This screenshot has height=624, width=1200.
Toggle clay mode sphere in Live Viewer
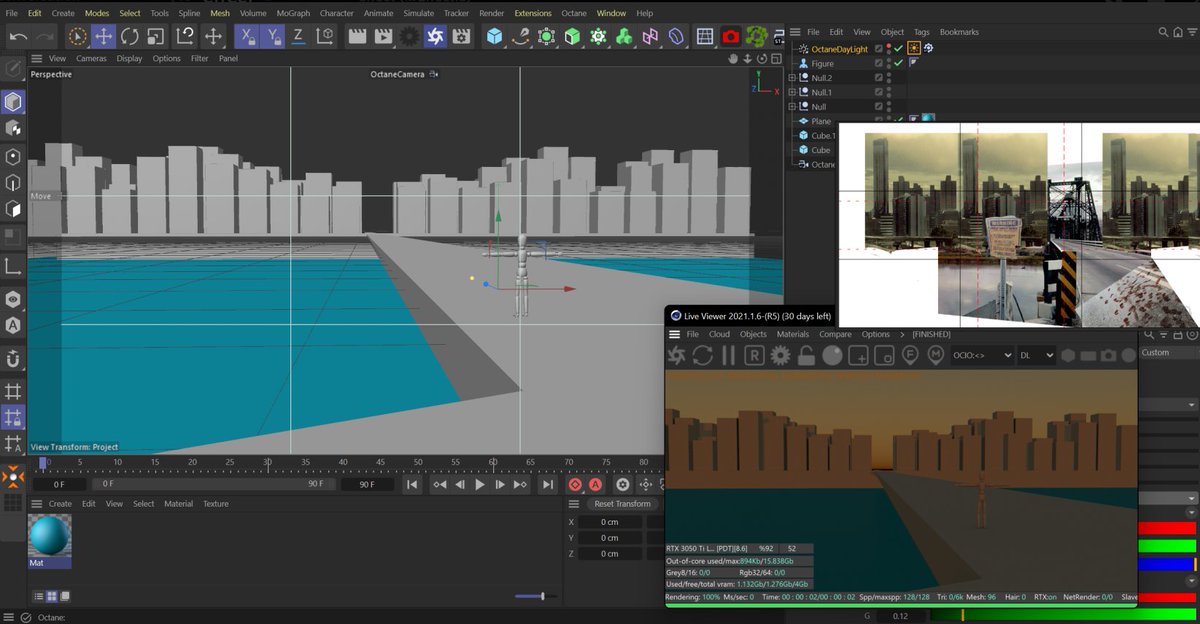832,355
